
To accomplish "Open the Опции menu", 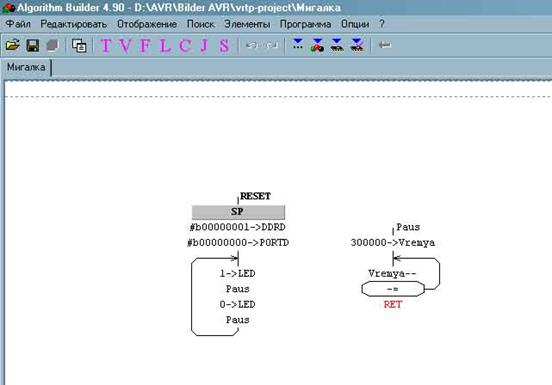I will (x=355, y=24).
